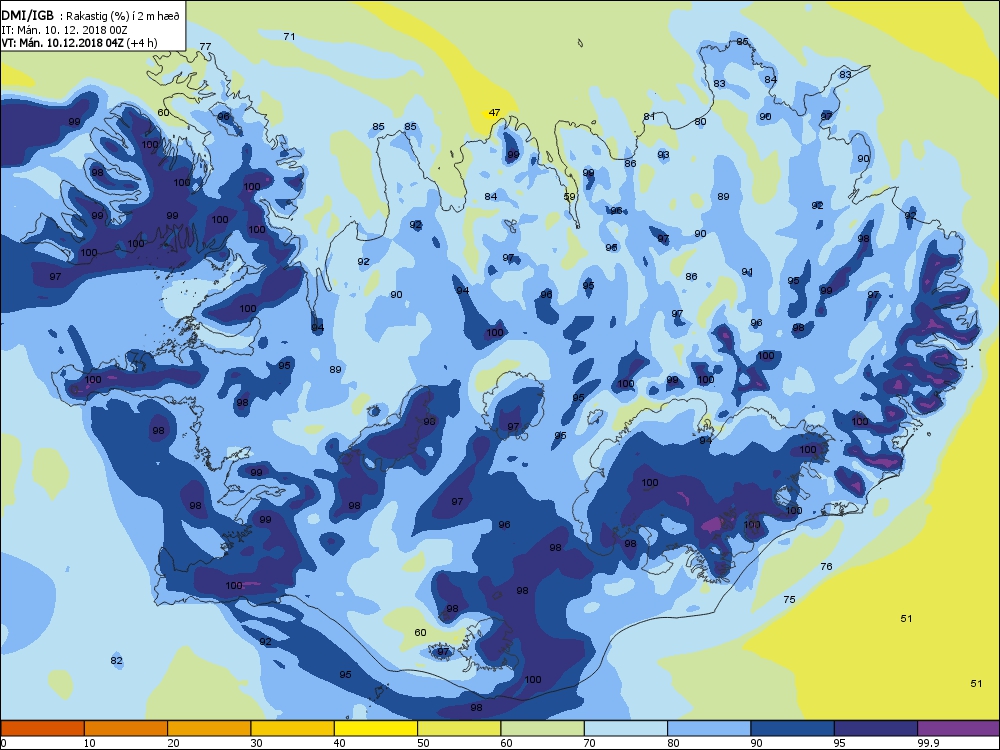Click the legend tick label 99.9
This screenshot has height=750, width=1000.
928,743
